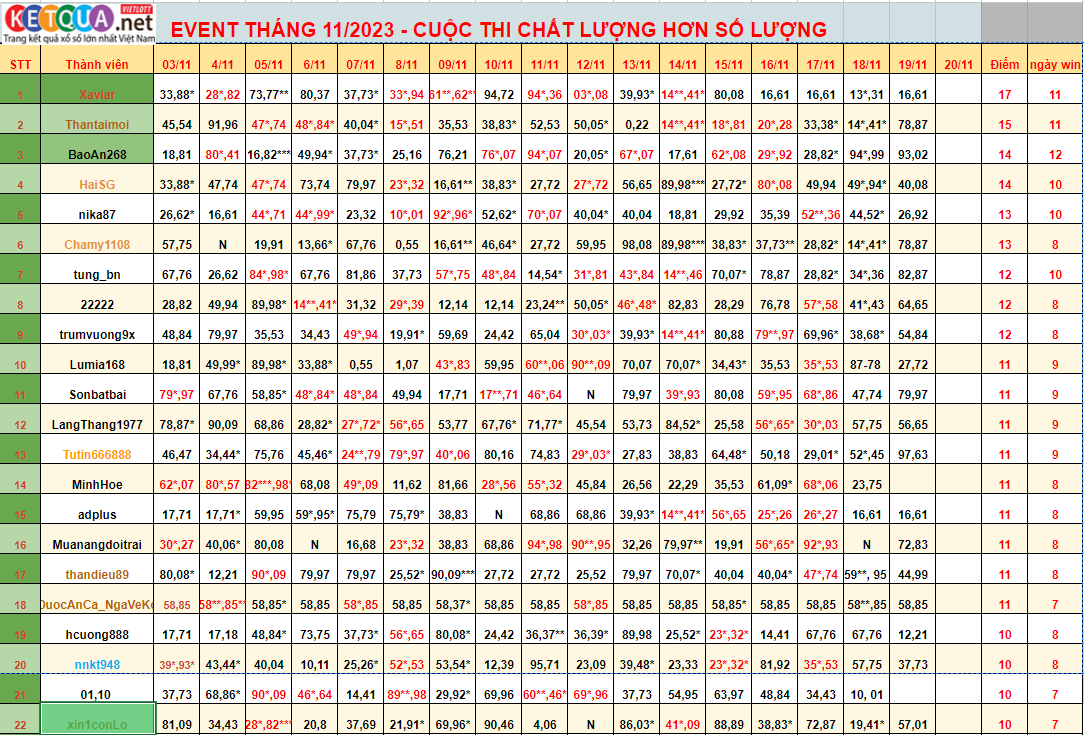Open member Xaviar's name cell
1084x735 pixels.
pyautogui.click(x=97, y=95)
